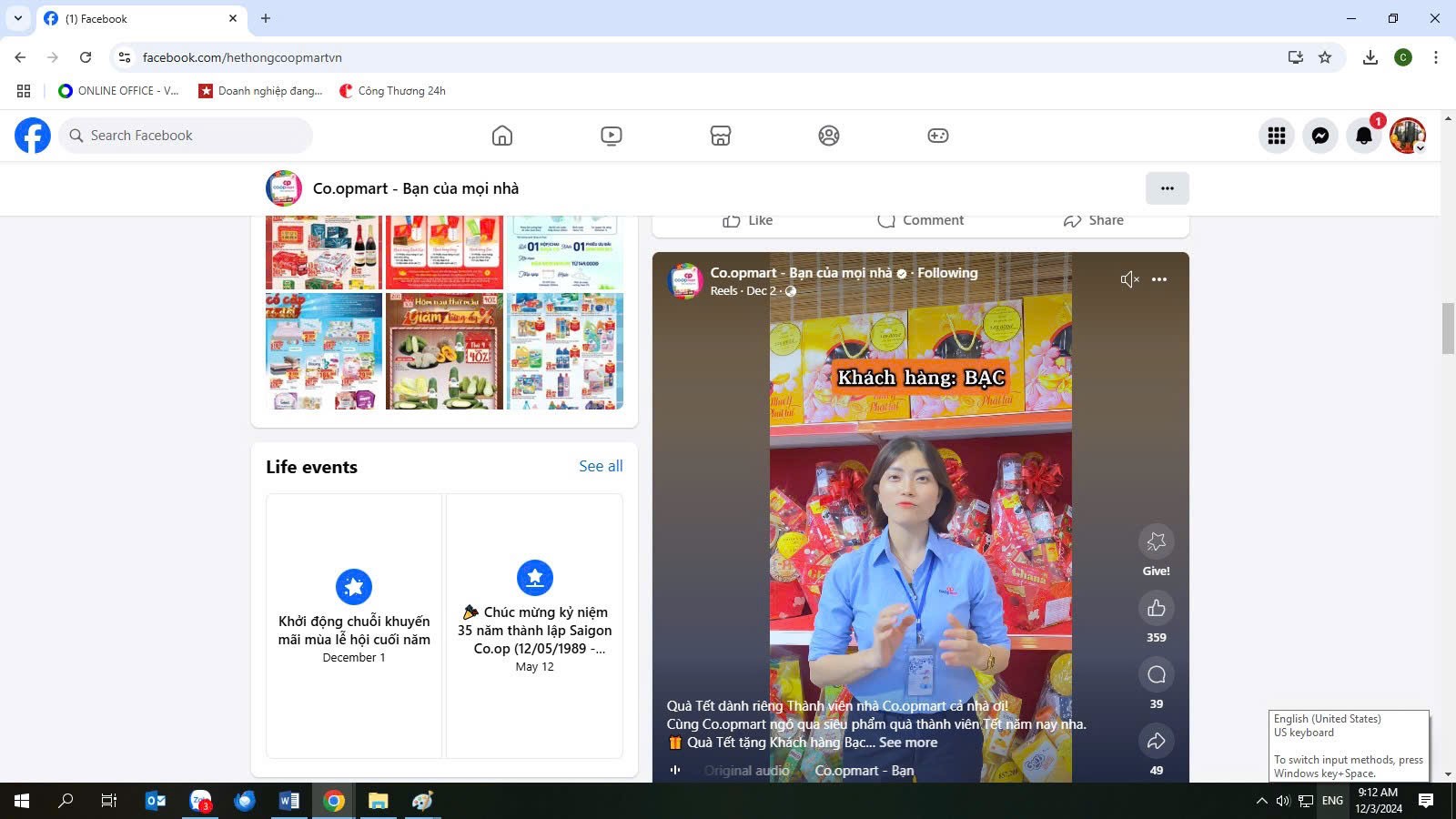Open Windows Start menu
Screen dimensions: 1456x819
click(22, 801)
